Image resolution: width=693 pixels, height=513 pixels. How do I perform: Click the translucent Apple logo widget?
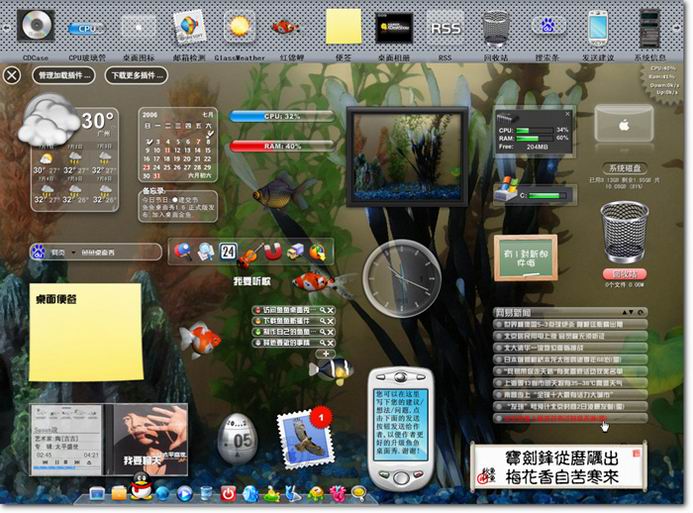tap(624, 124)
